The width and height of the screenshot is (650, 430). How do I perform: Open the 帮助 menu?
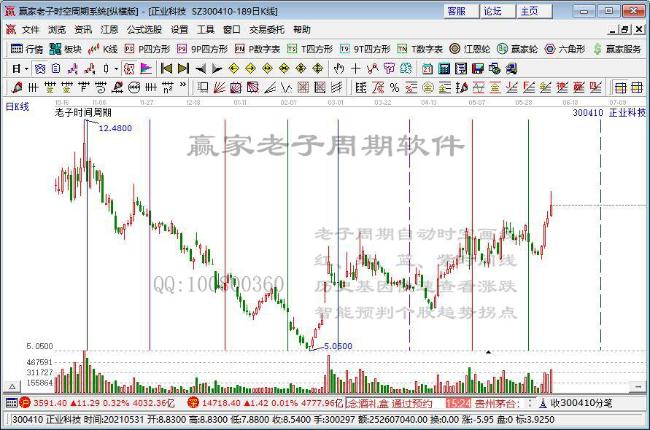[x=302, y=29]
